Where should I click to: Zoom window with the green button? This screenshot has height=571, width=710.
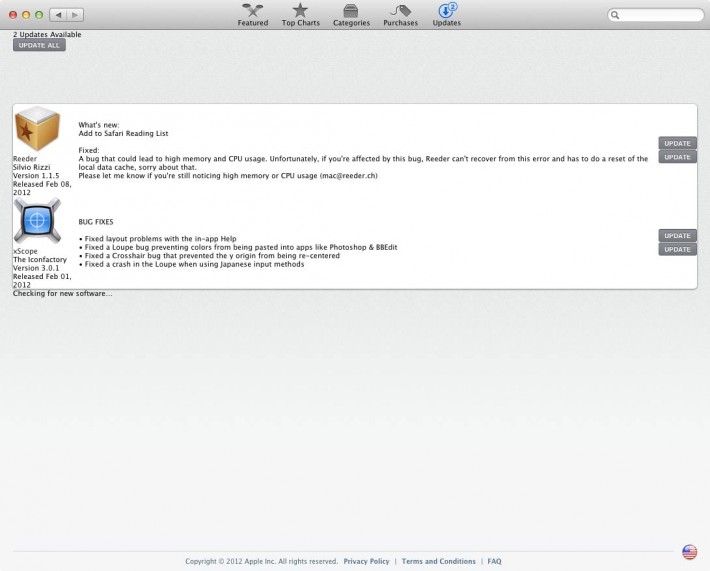[39, 15]
